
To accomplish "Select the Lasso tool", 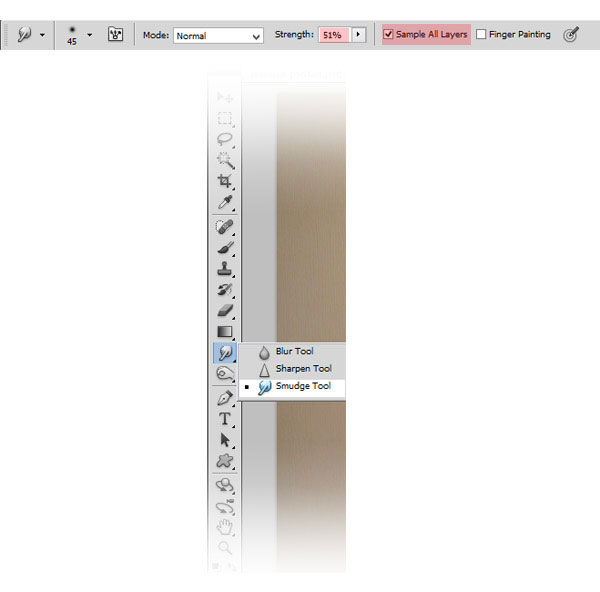I will pos(225,139).
